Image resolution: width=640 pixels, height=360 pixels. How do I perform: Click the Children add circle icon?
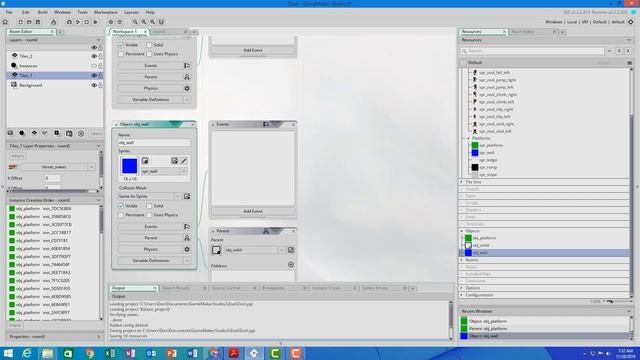(x=291, y=265)
